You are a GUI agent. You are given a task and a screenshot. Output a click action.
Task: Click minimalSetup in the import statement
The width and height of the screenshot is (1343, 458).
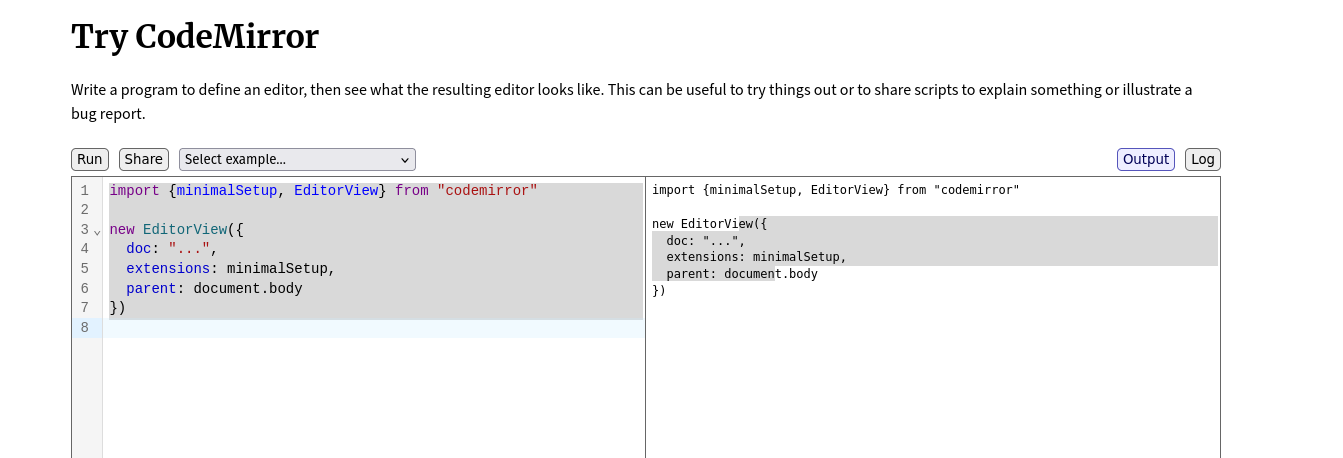(x=226, y=191)
